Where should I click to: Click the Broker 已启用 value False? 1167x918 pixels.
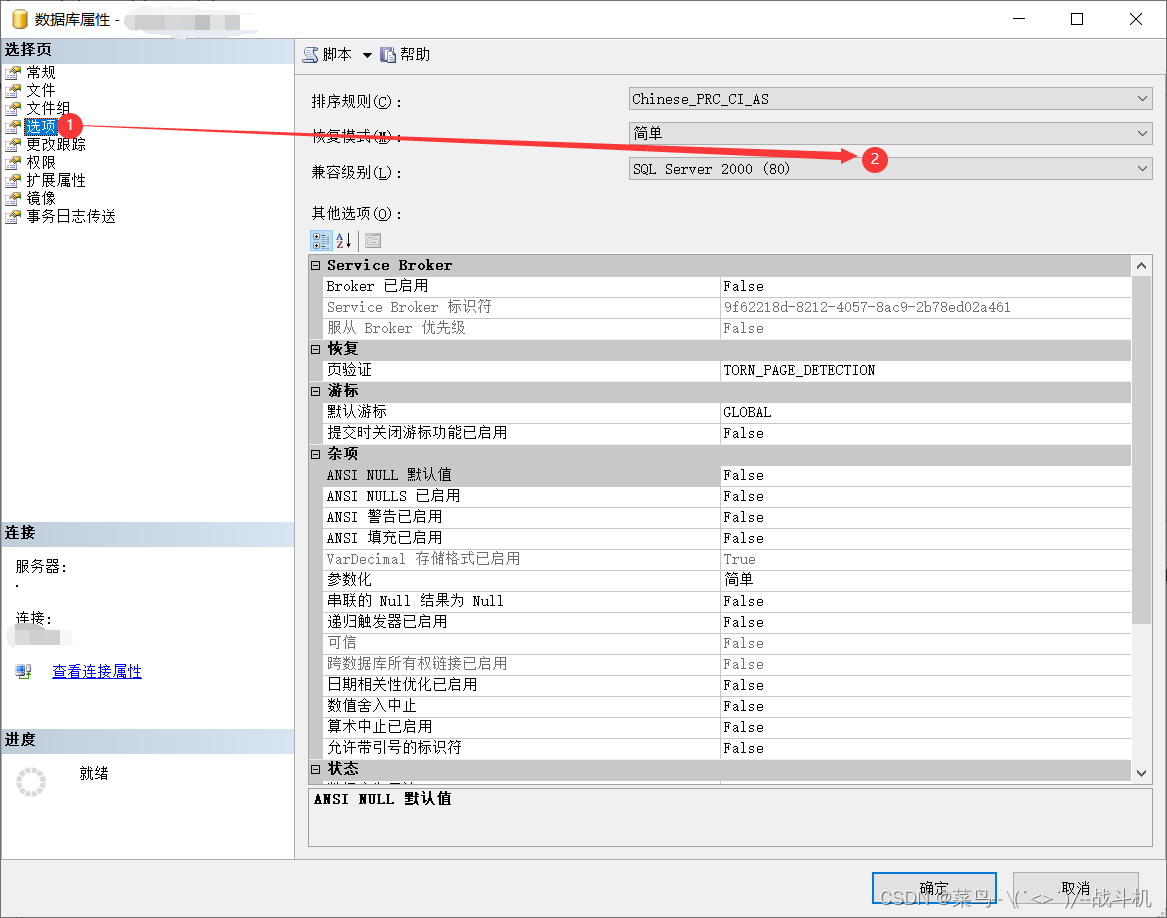[x=925, y=287]
